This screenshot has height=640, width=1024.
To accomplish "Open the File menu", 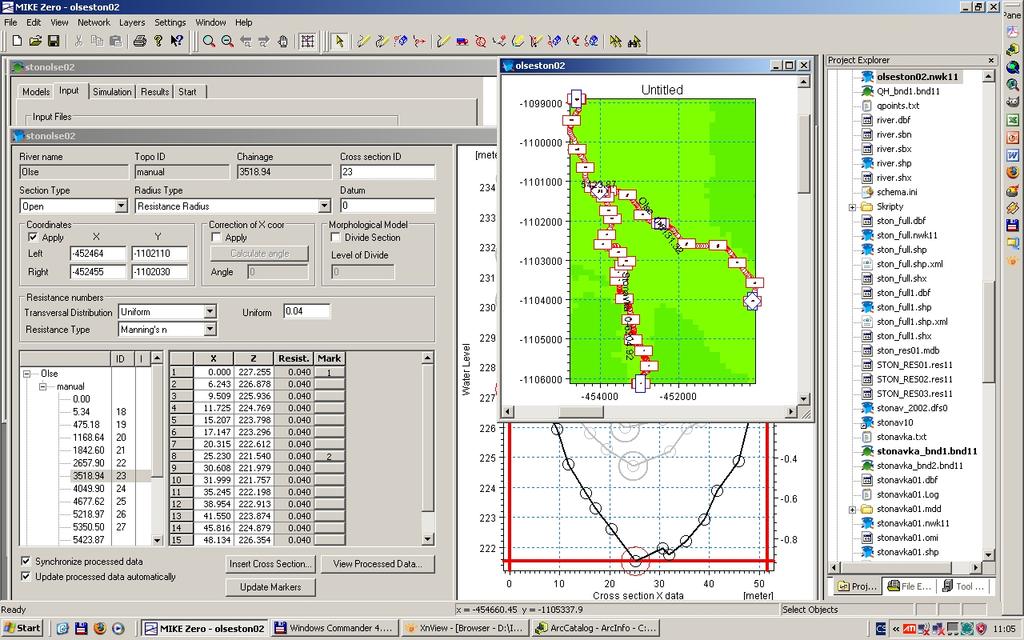I will 10,22.
